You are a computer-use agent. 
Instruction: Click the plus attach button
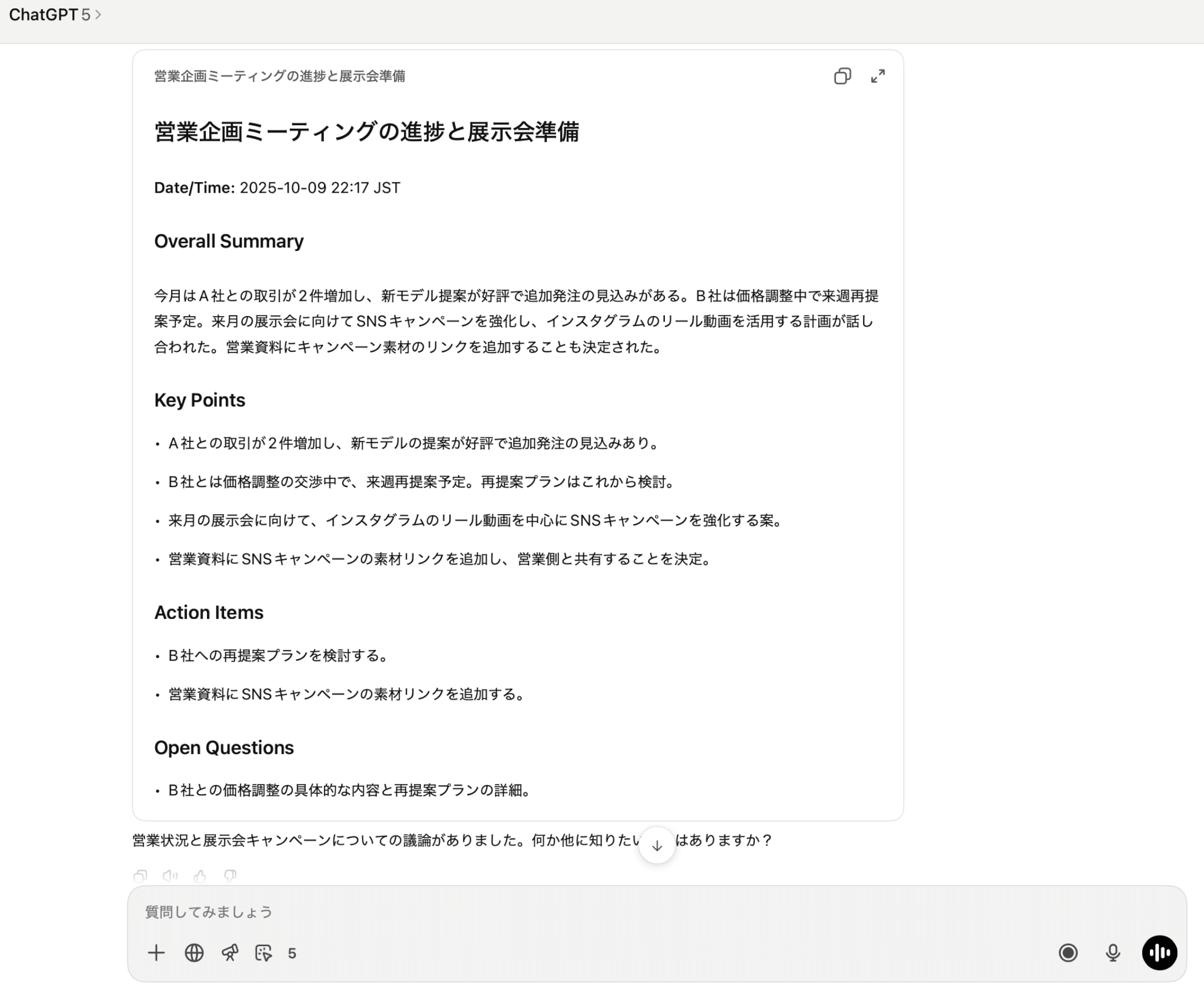[x=156, y=953]
